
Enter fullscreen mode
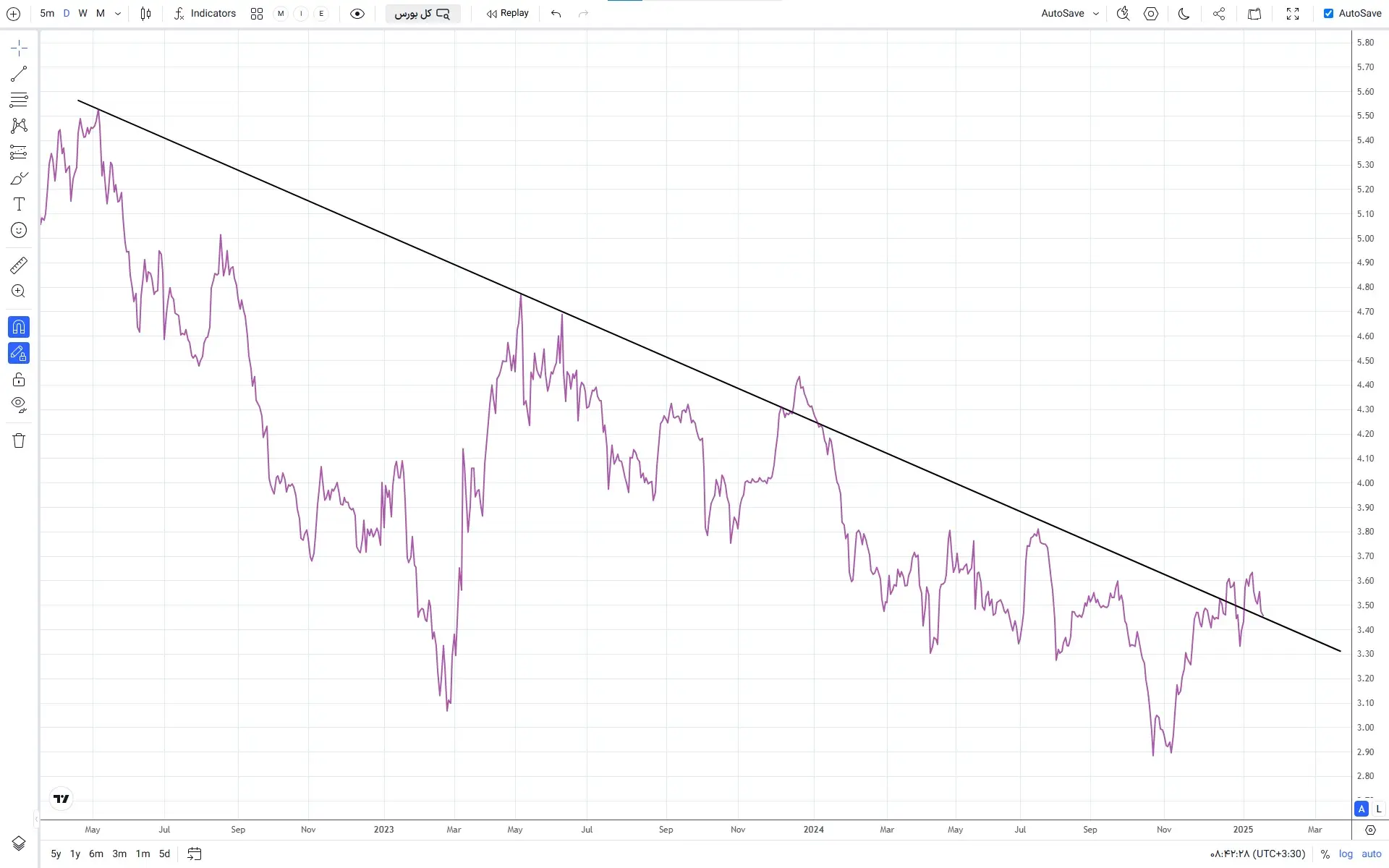(1293, 14)
